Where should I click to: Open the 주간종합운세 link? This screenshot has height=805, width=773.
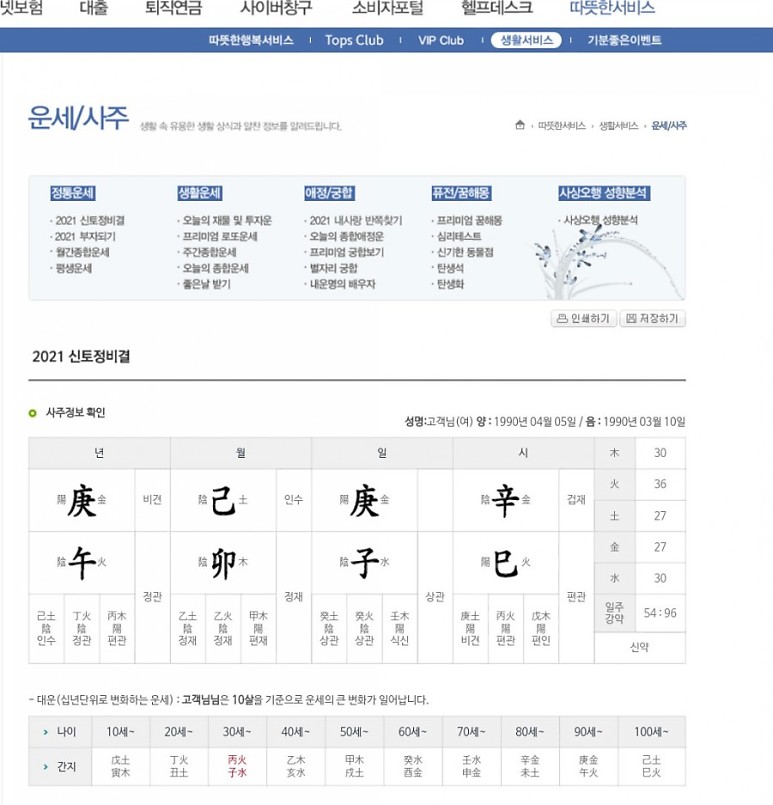point(209,253)
